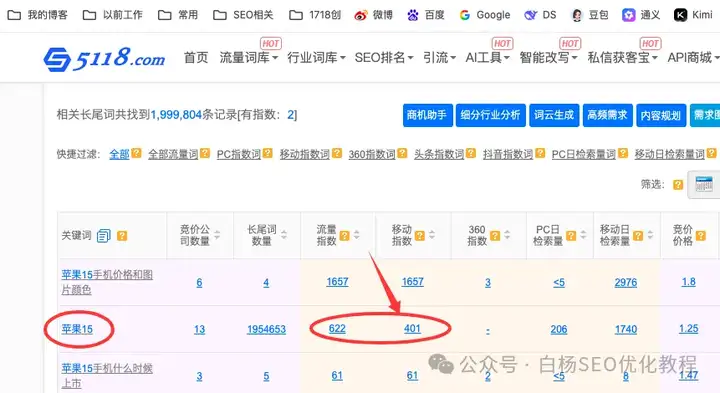Click the 内容规划 button
720x393 pixels.
pyautogui.click(x=661, y=115)
